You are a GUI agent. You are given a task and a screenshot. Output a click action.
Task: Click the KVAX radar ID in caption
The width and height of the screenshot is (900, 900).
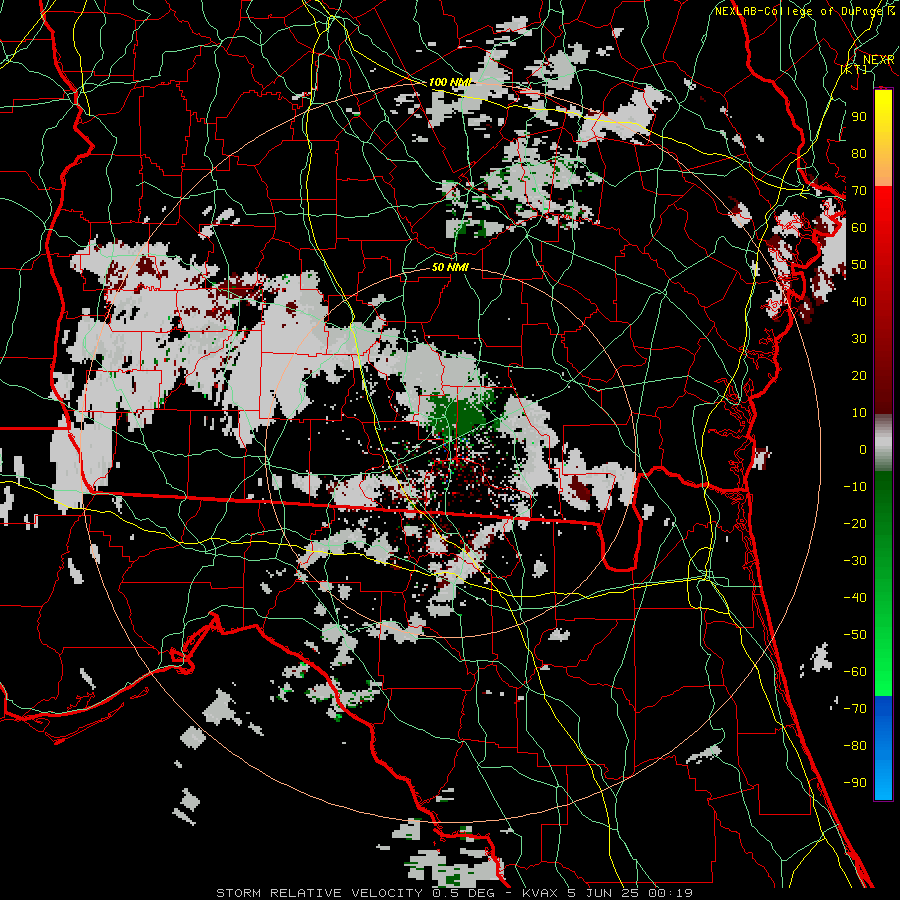click(540, 893)
